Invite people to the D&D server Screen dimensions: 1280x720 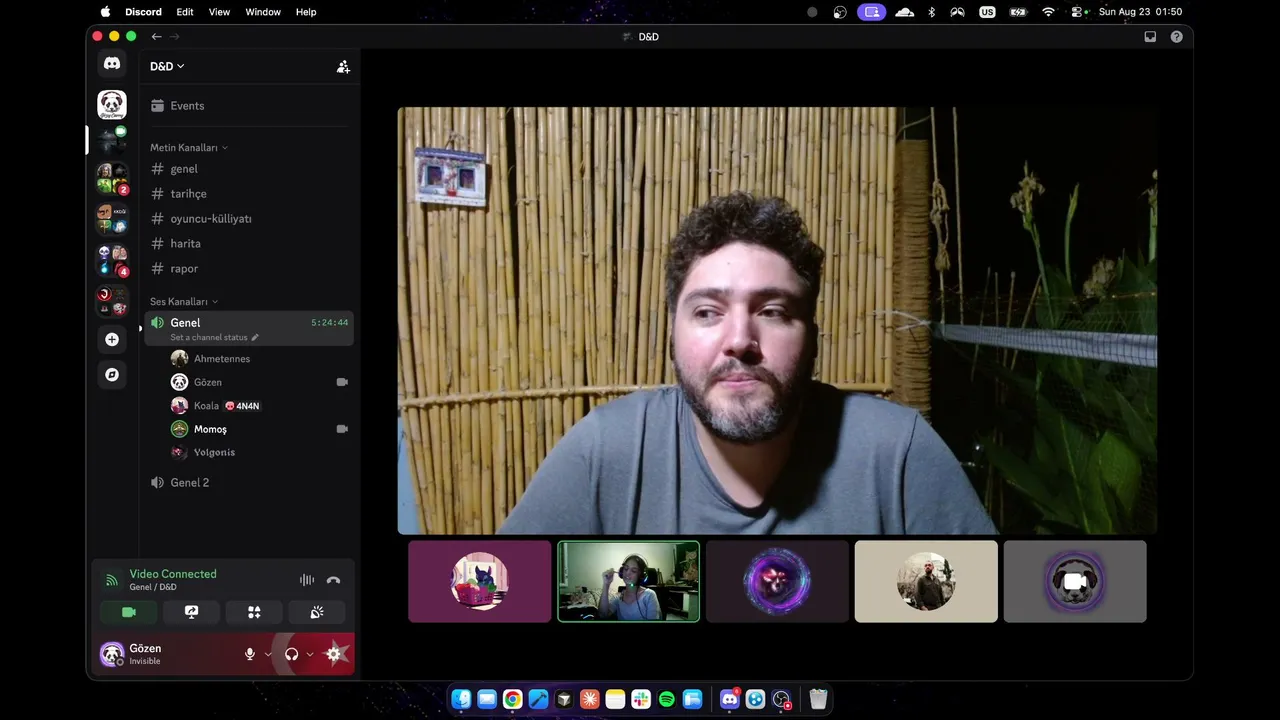click(343, 67)
